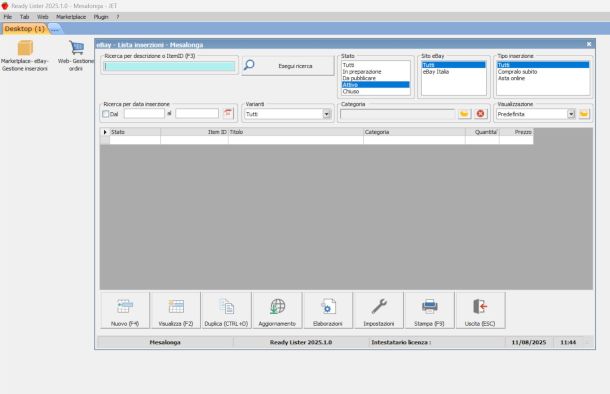Open the Marketplace menu

(x=71, y=17)
